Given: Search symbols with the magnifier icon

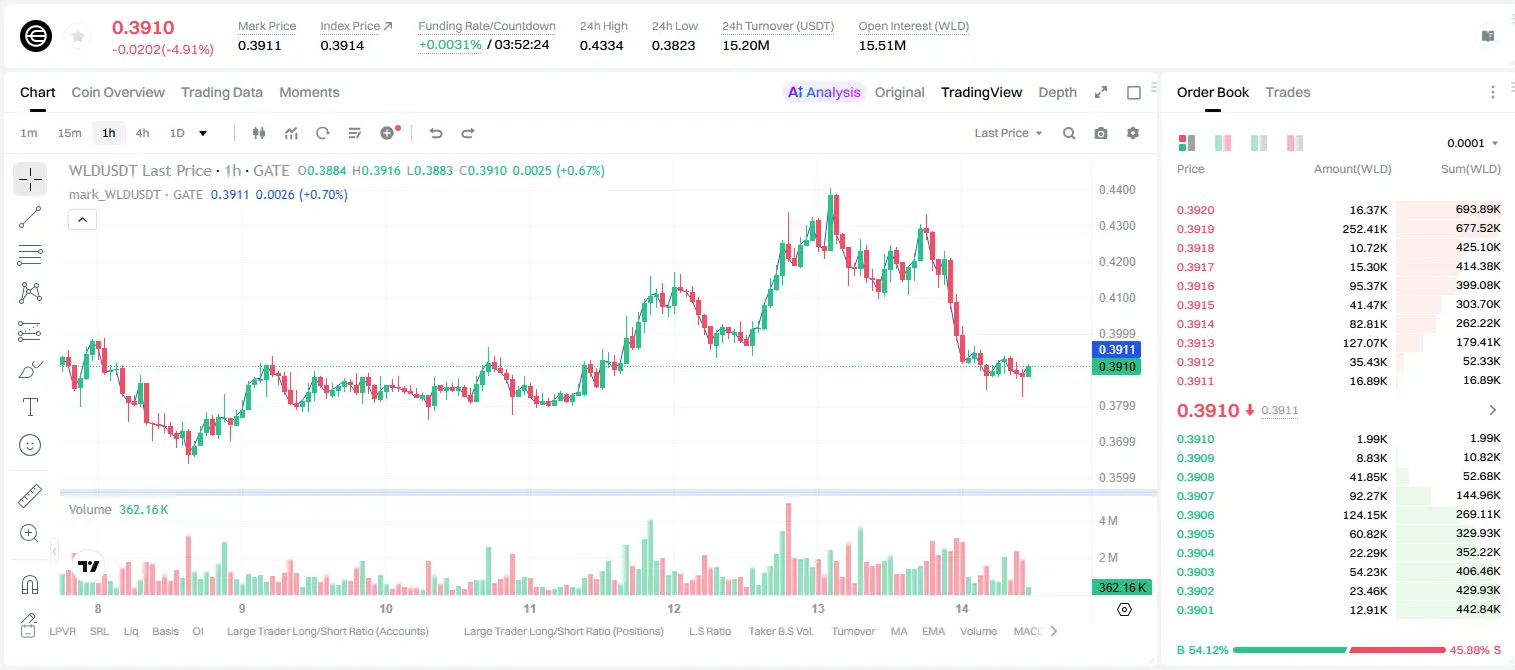Looking at the screenshot, I should point(1069,133).
